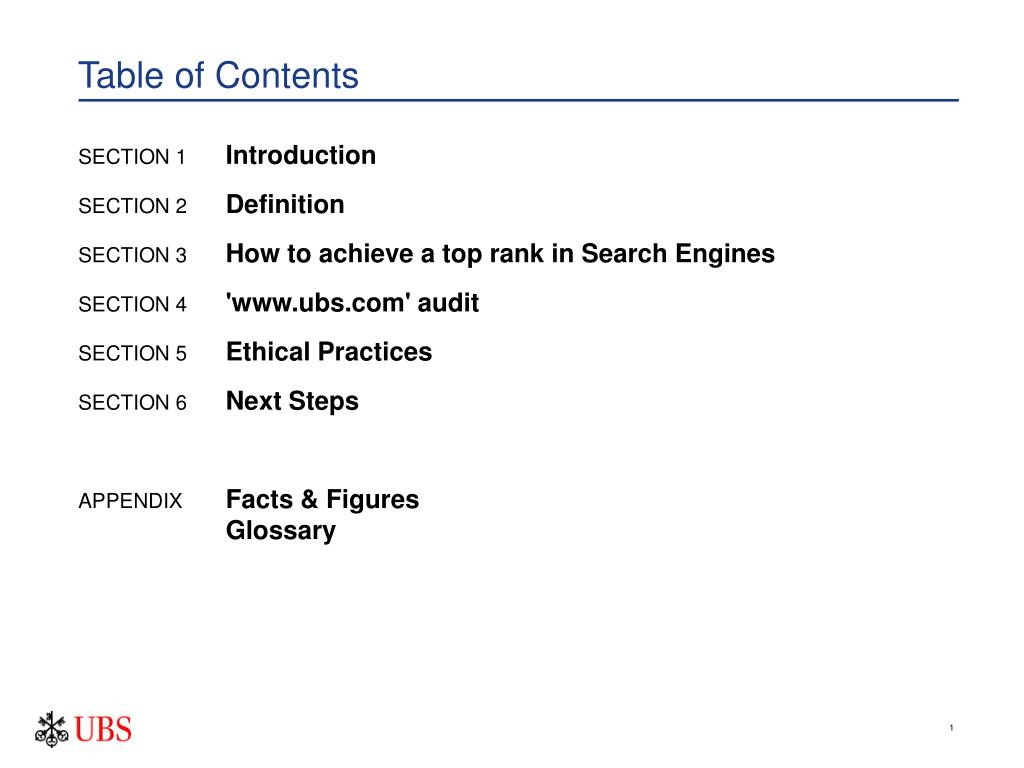The height and width of the screenshot is (768, 1024).
Task: Open the Facts & Figures appendix entry
Action: 322,500
